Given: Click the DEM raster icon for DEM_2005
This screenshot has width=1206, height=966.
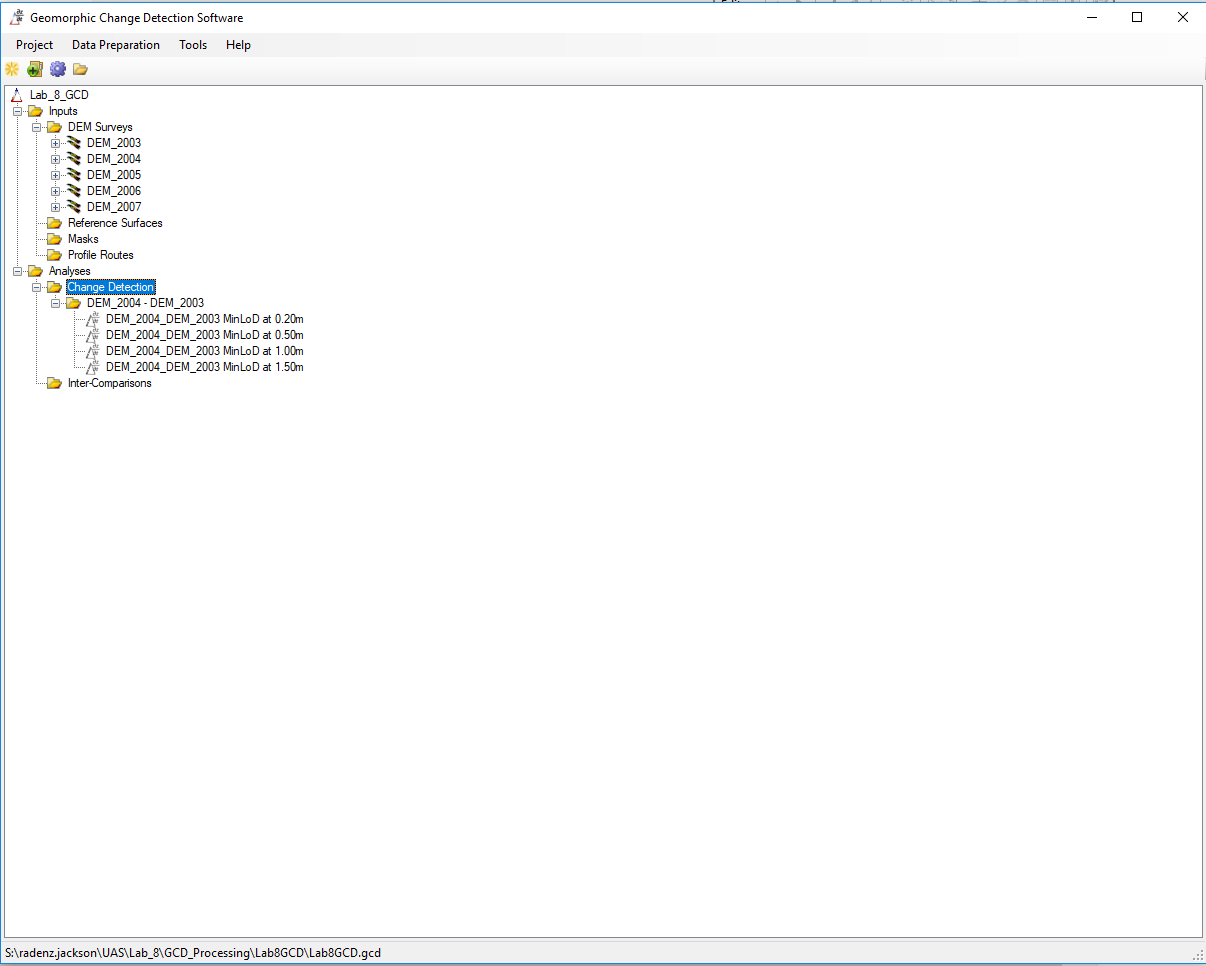Looking at the screenshot, I should 73,175.
